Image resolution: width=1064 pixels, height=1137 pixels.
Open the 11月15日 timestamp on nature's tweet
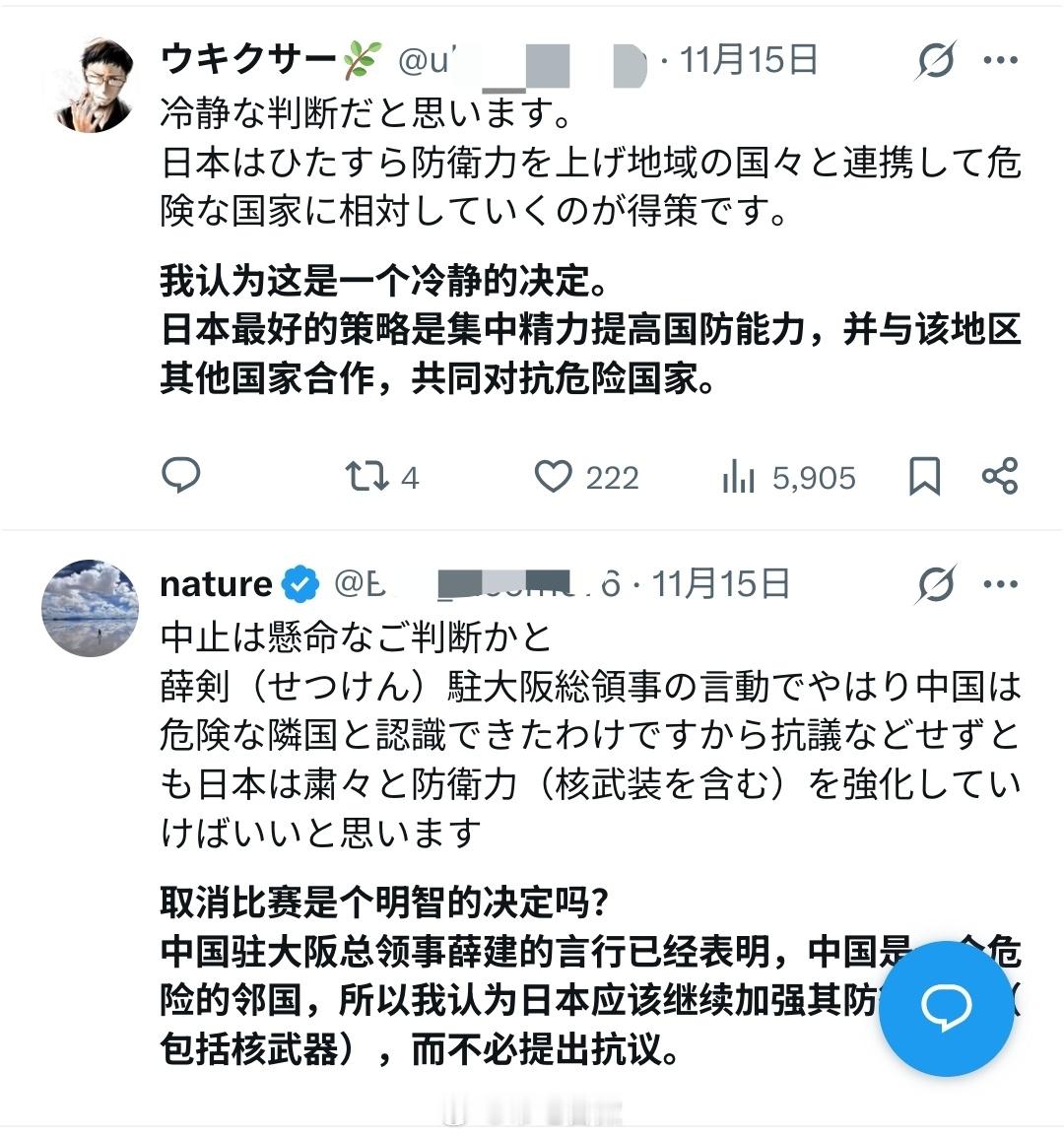click(x=720, y=584)
